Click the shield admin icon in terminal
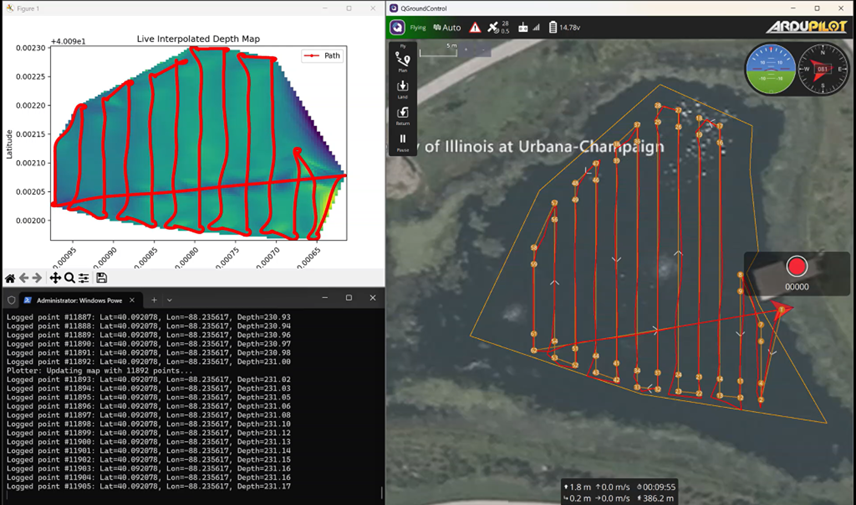 (11, 300)
